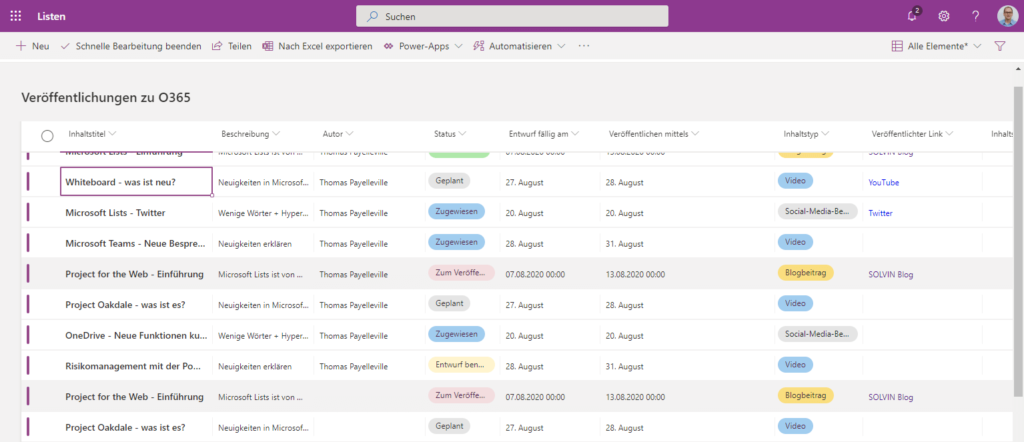Select Microsoft Teams - Neue Bespre... cell
The image size is (1024, 442).
point(136,243)
